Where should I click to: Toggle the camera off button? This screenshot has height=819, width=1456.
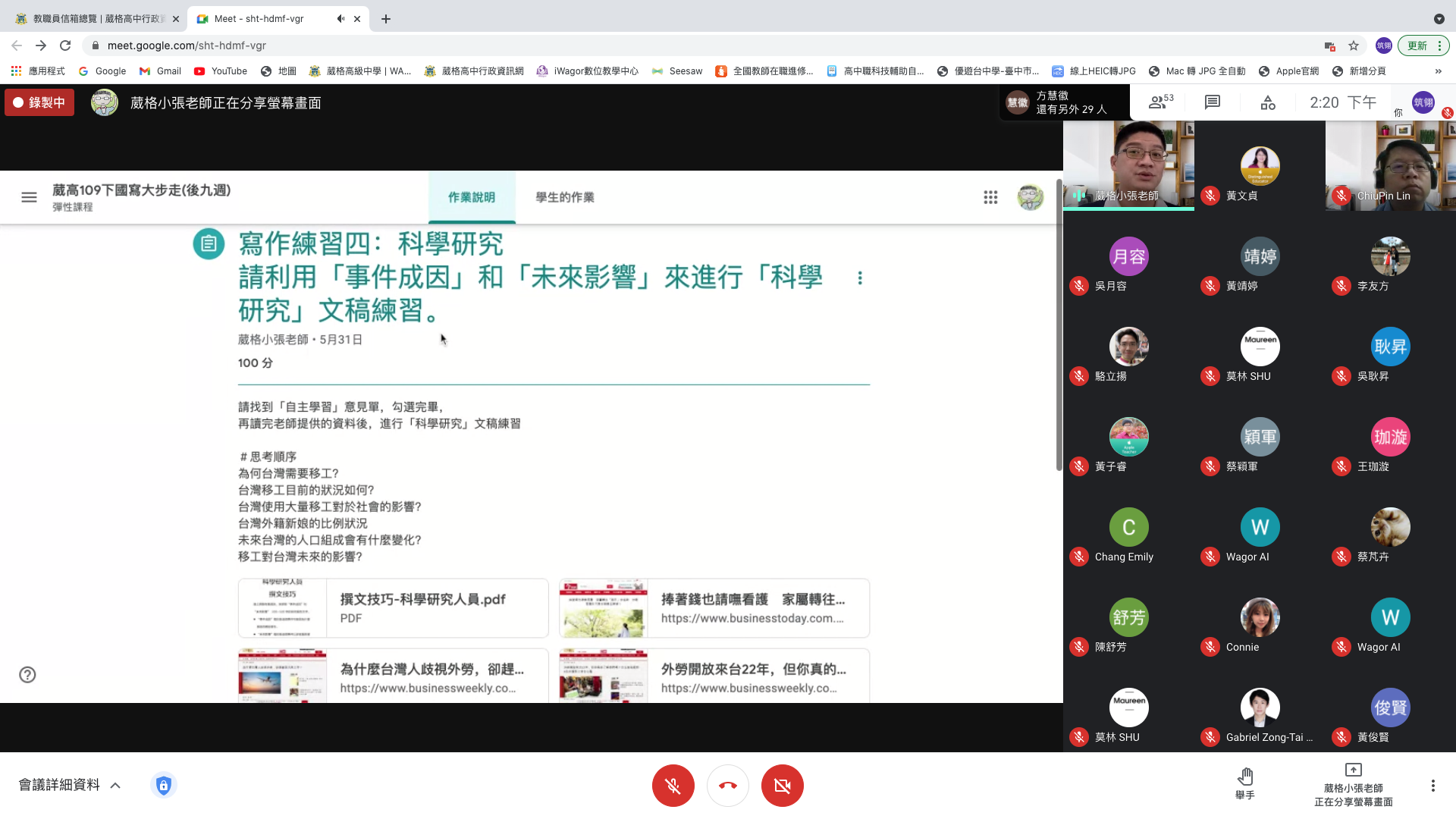pyautogui.click(x=782, y=786)
